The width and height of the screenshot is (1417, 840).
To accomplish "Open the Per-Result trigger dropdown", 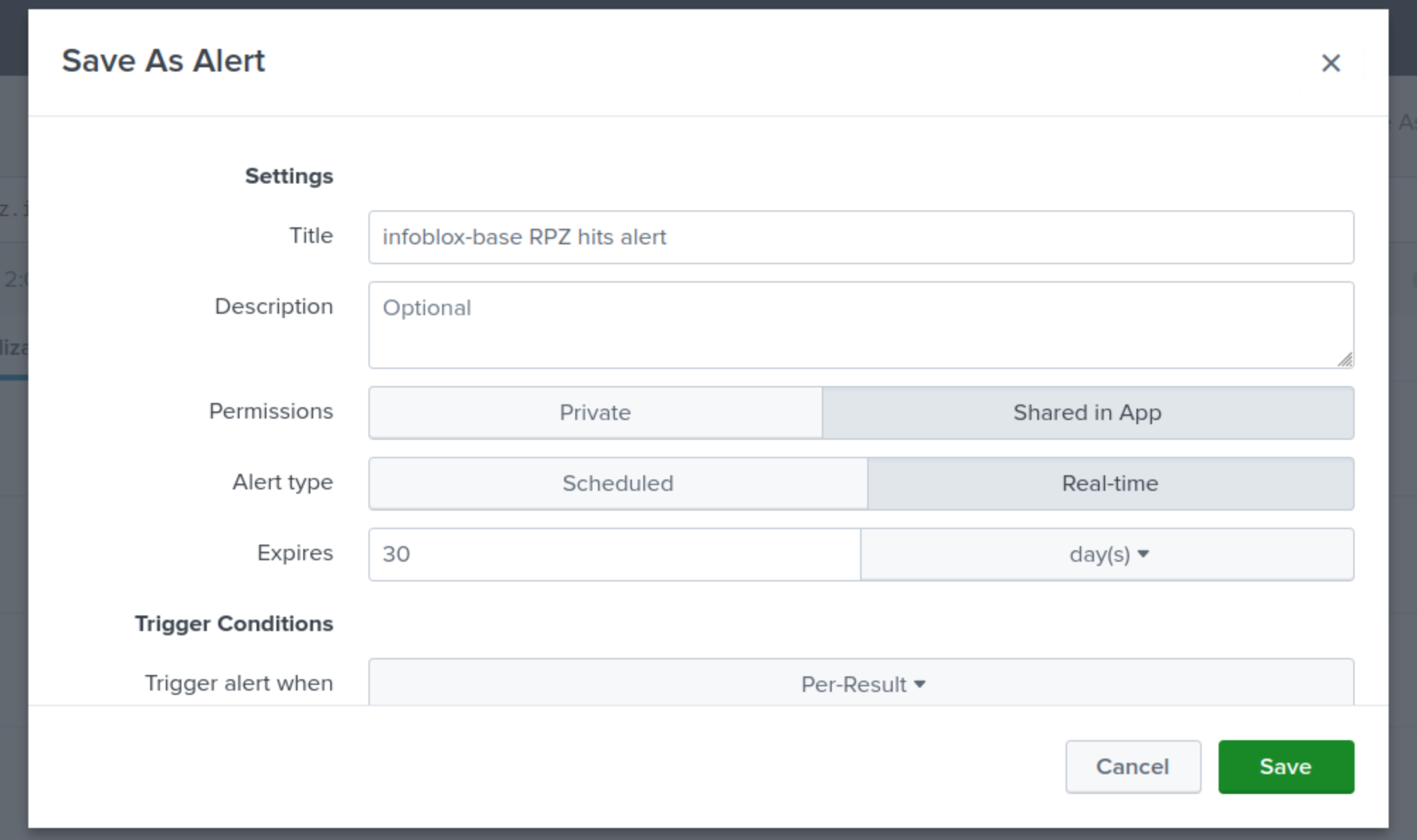I will (860, 683).
